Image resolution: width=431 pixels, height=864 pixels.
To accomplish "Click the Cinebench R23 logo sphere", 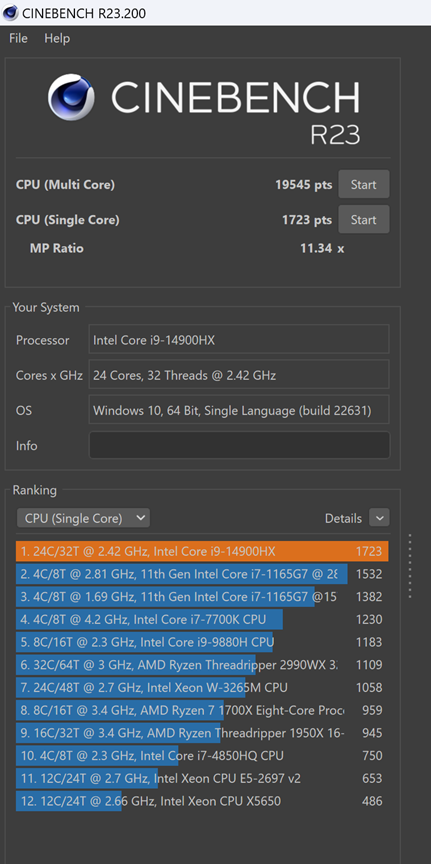I will point(71,98).
